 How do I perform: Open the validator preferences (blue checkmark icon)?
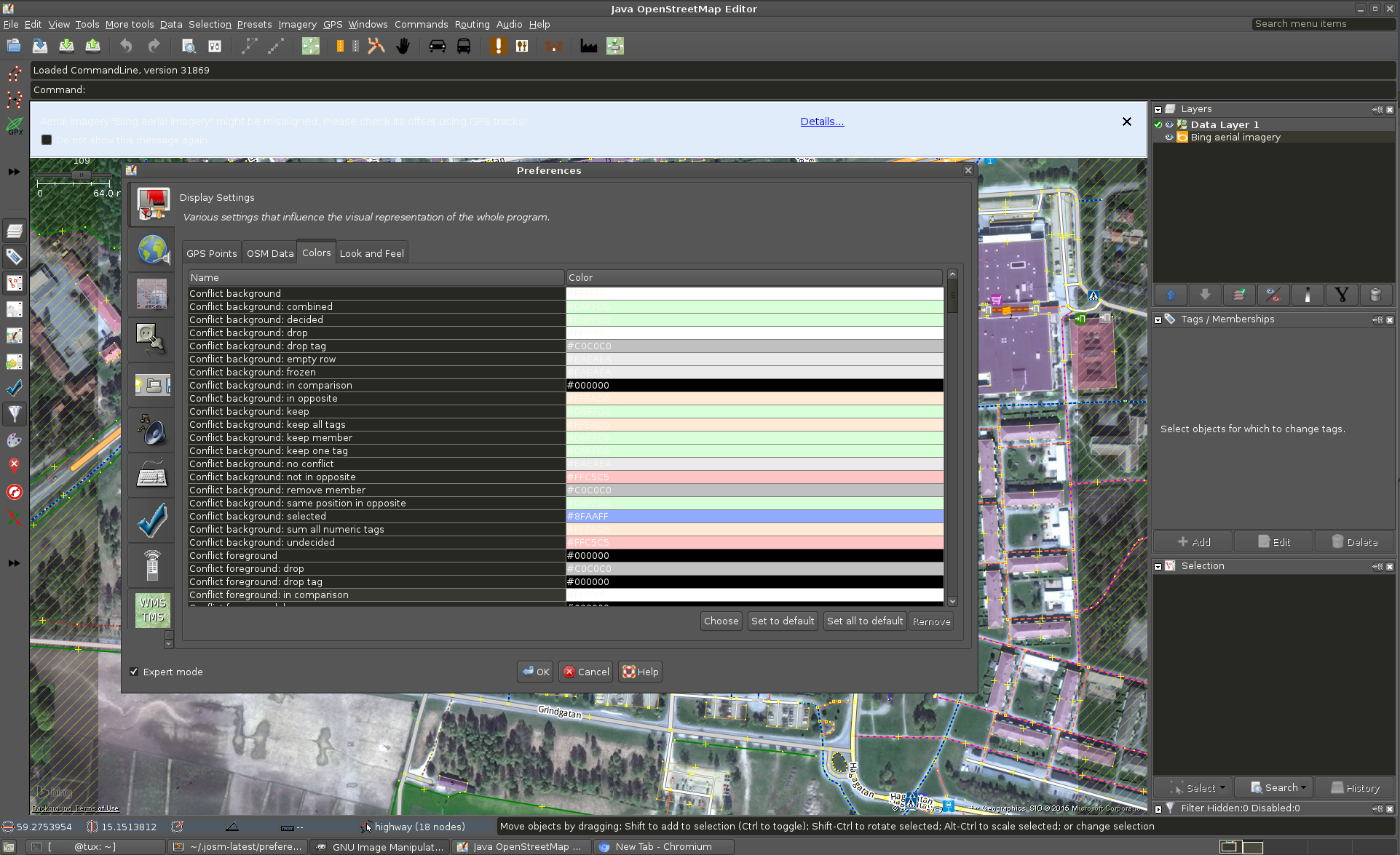tap(151, 520)
